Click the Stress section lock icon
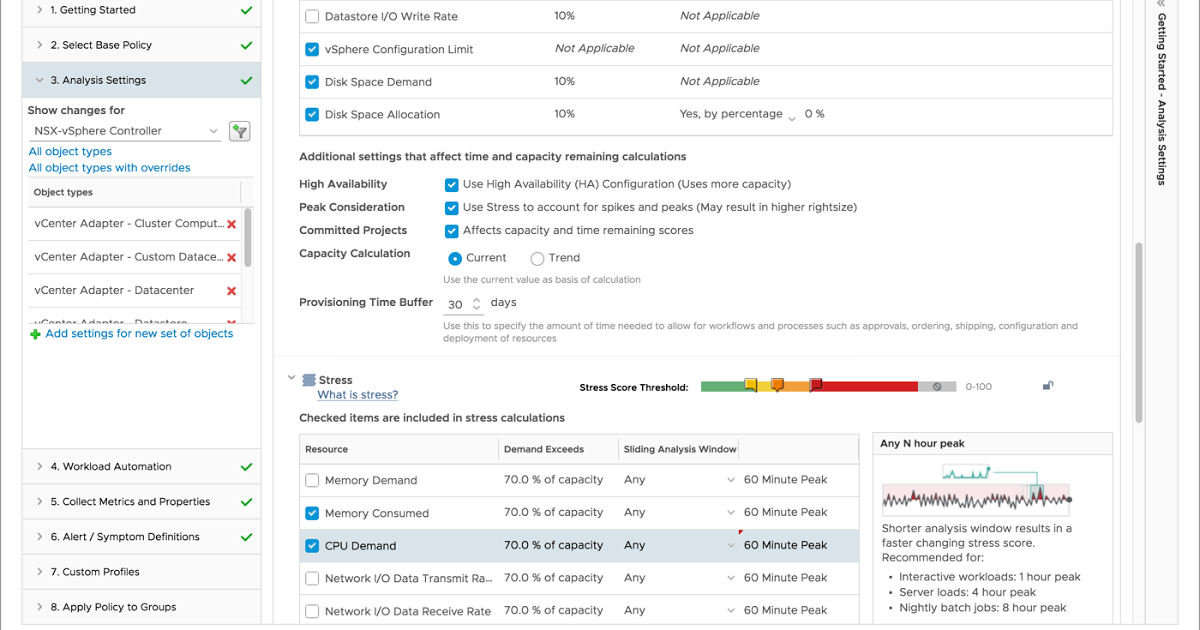 click(1047, 386)
